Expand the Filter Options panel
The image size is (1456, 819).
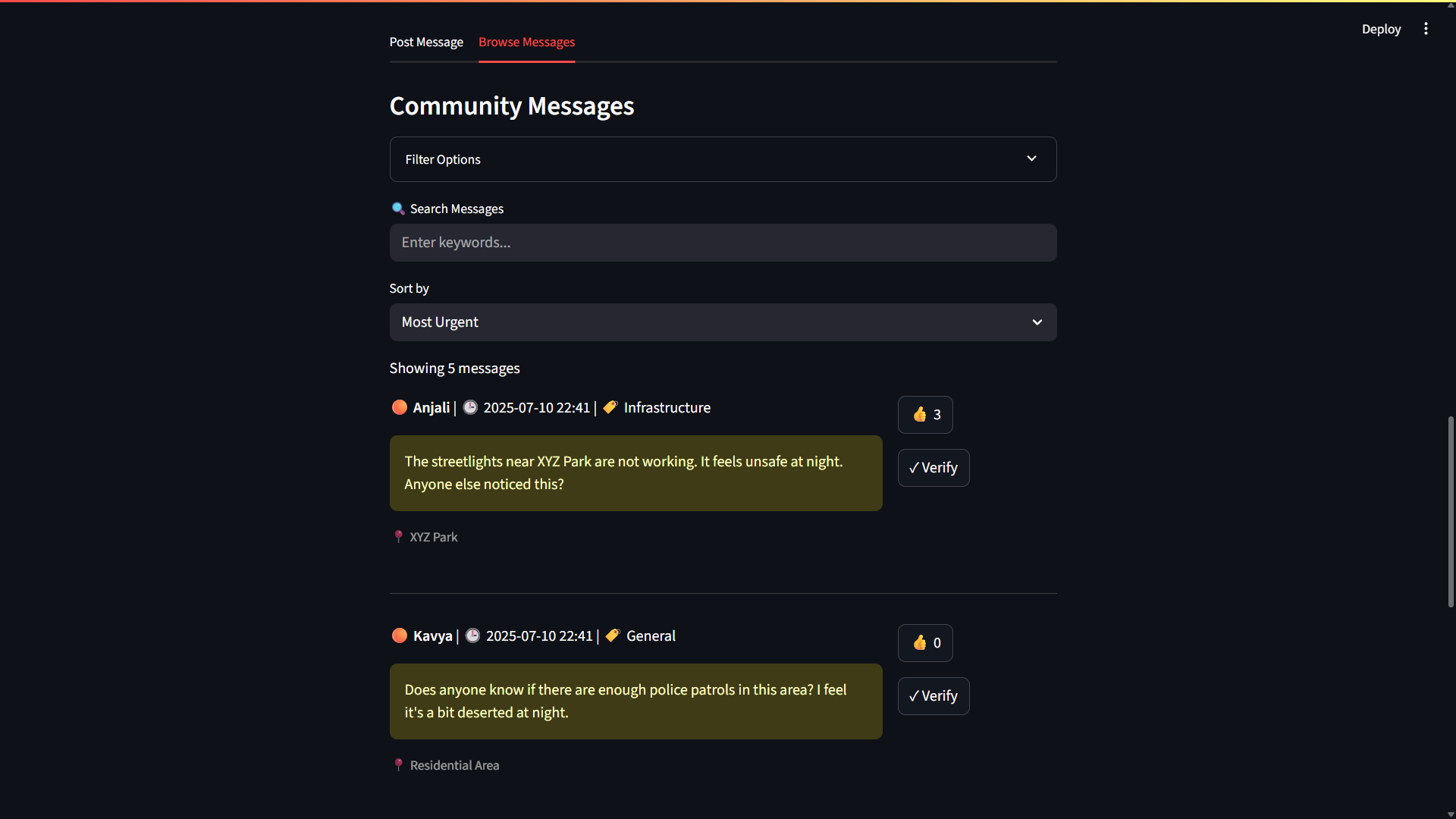point(713,159)
